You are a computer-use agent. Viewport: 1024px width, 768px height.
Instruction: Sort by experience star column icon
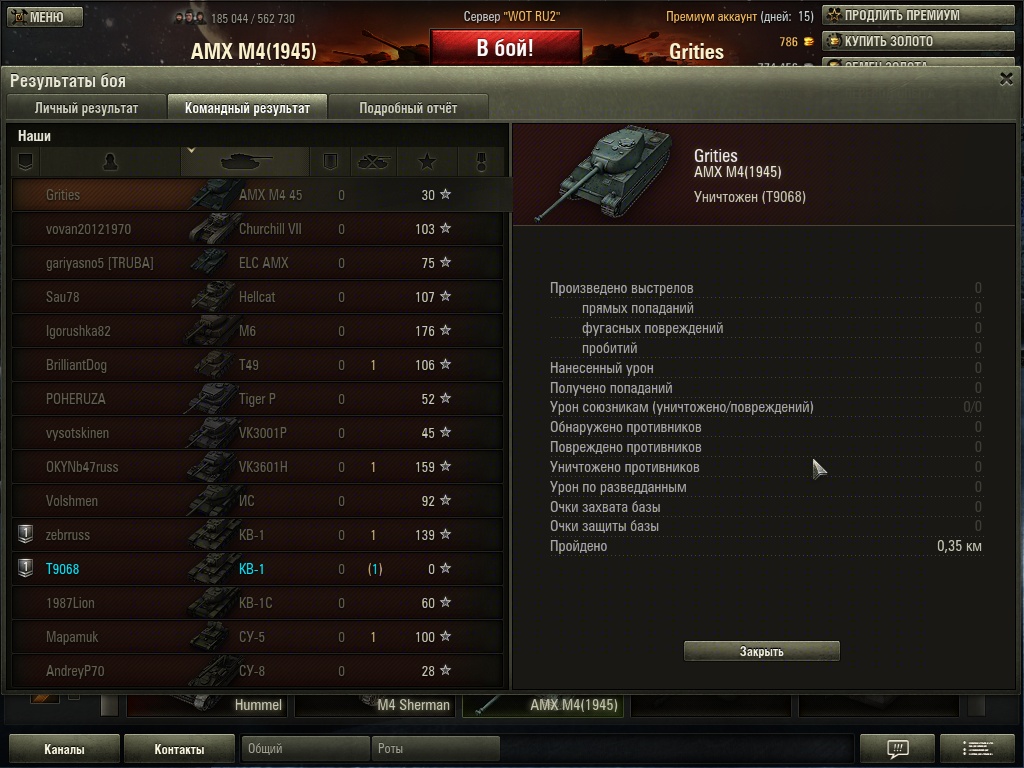427,162
